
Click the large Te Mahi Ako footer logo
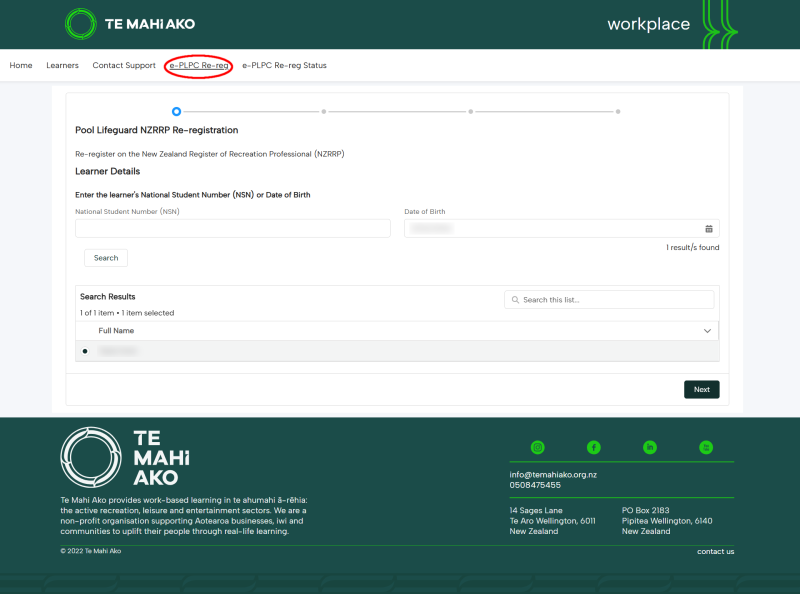(126, 457)
